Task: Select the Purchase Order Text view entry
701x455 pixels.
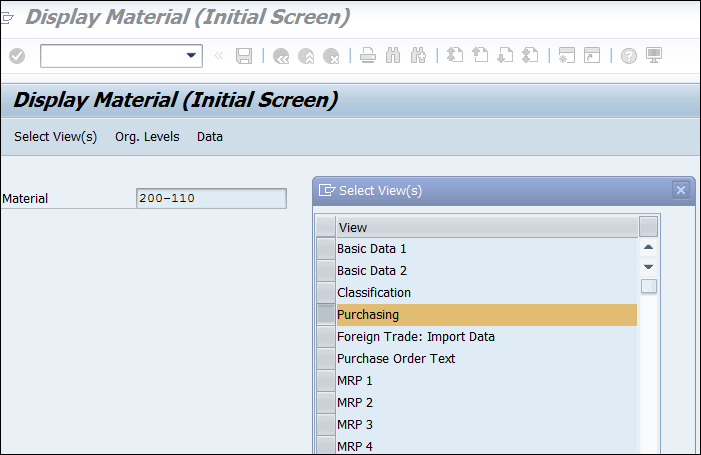Action: (x=396, y=358)
